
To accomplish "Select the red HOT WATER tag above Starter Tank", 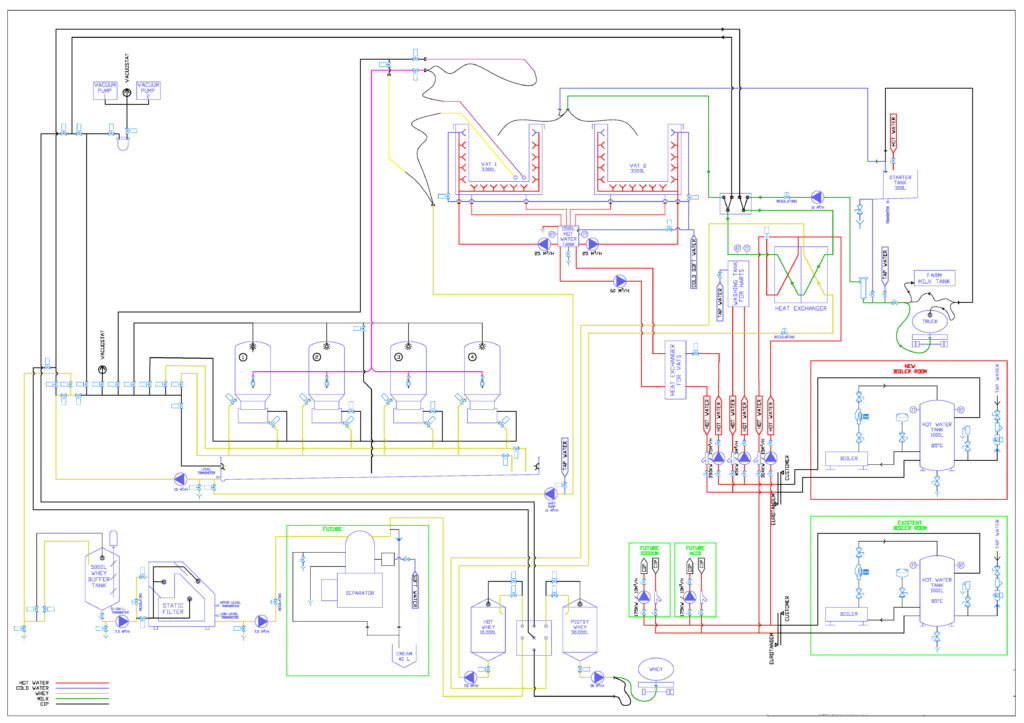I will [x=893, y=134].
